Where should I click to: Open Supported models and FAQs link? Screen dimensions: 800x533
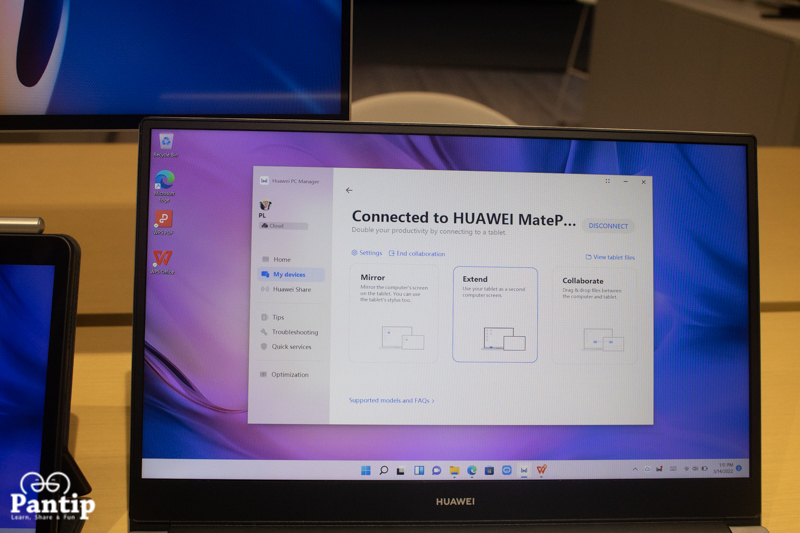(392, 400)
